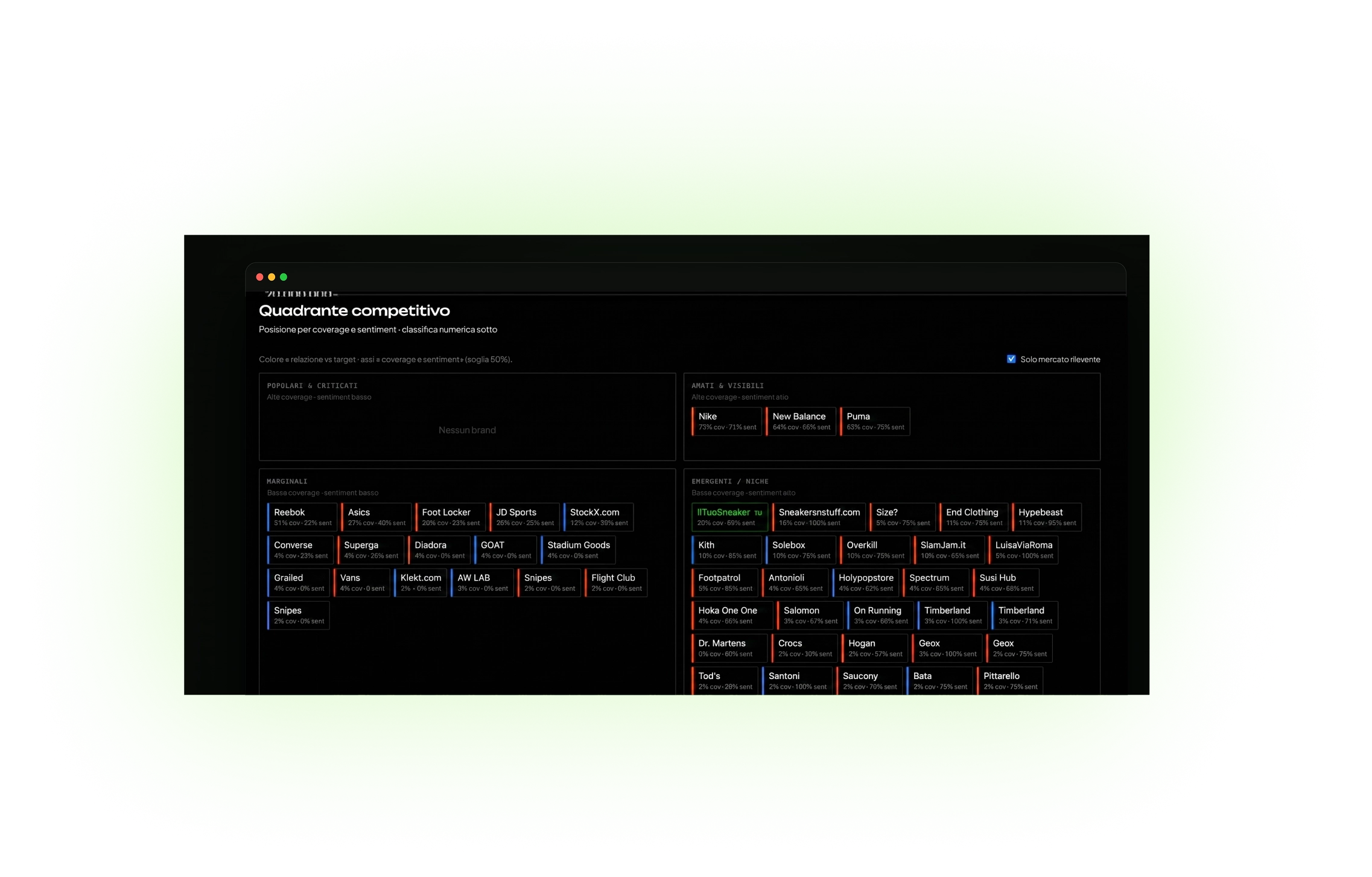Click the Susi Hub chip
The height and width of the screenshot is (877, 1372).
click(x=1006, y=582)
